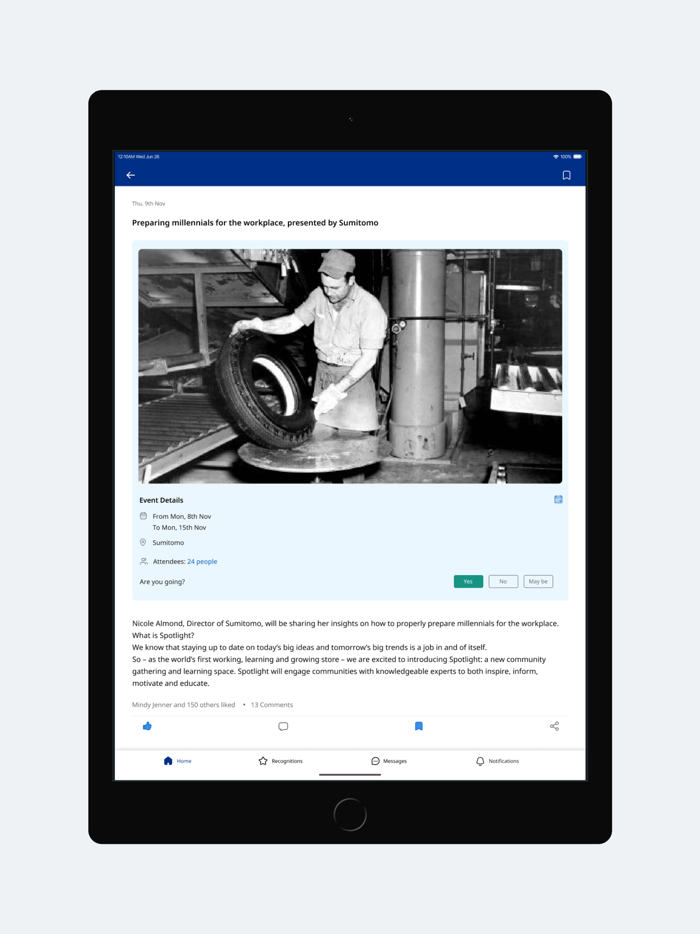Open the Messages tab
The image size is (700, 934).
389,761
